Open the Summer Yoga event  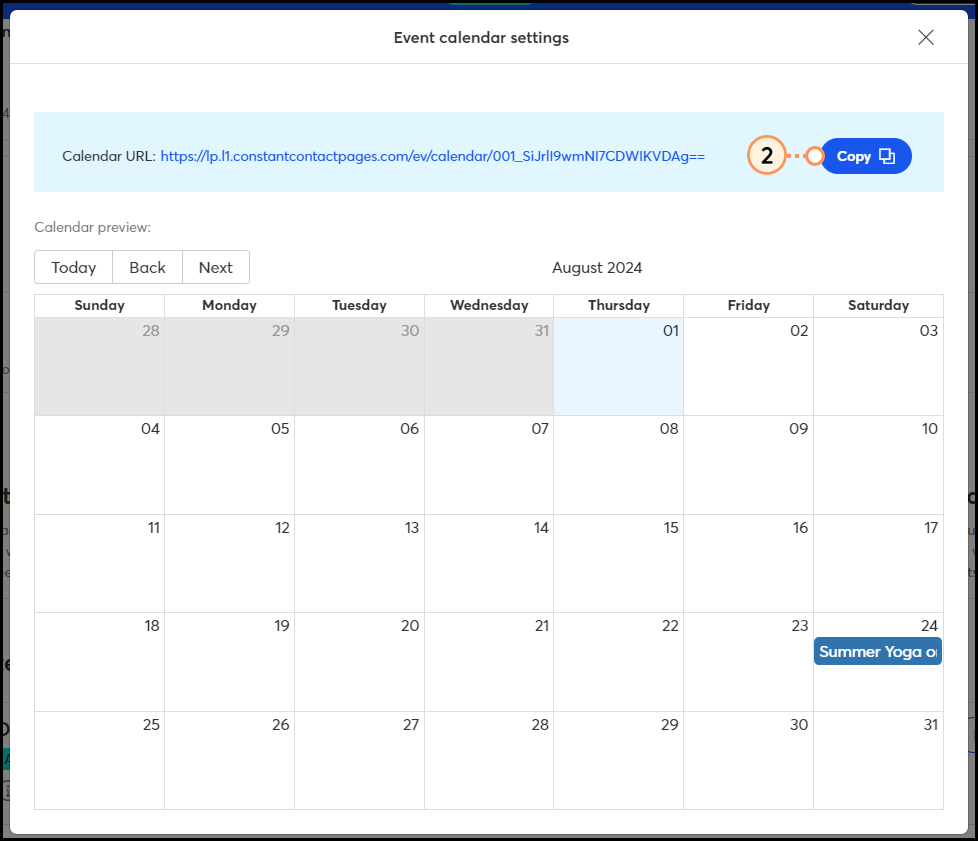pyautogui.click(x=878, y=651)
